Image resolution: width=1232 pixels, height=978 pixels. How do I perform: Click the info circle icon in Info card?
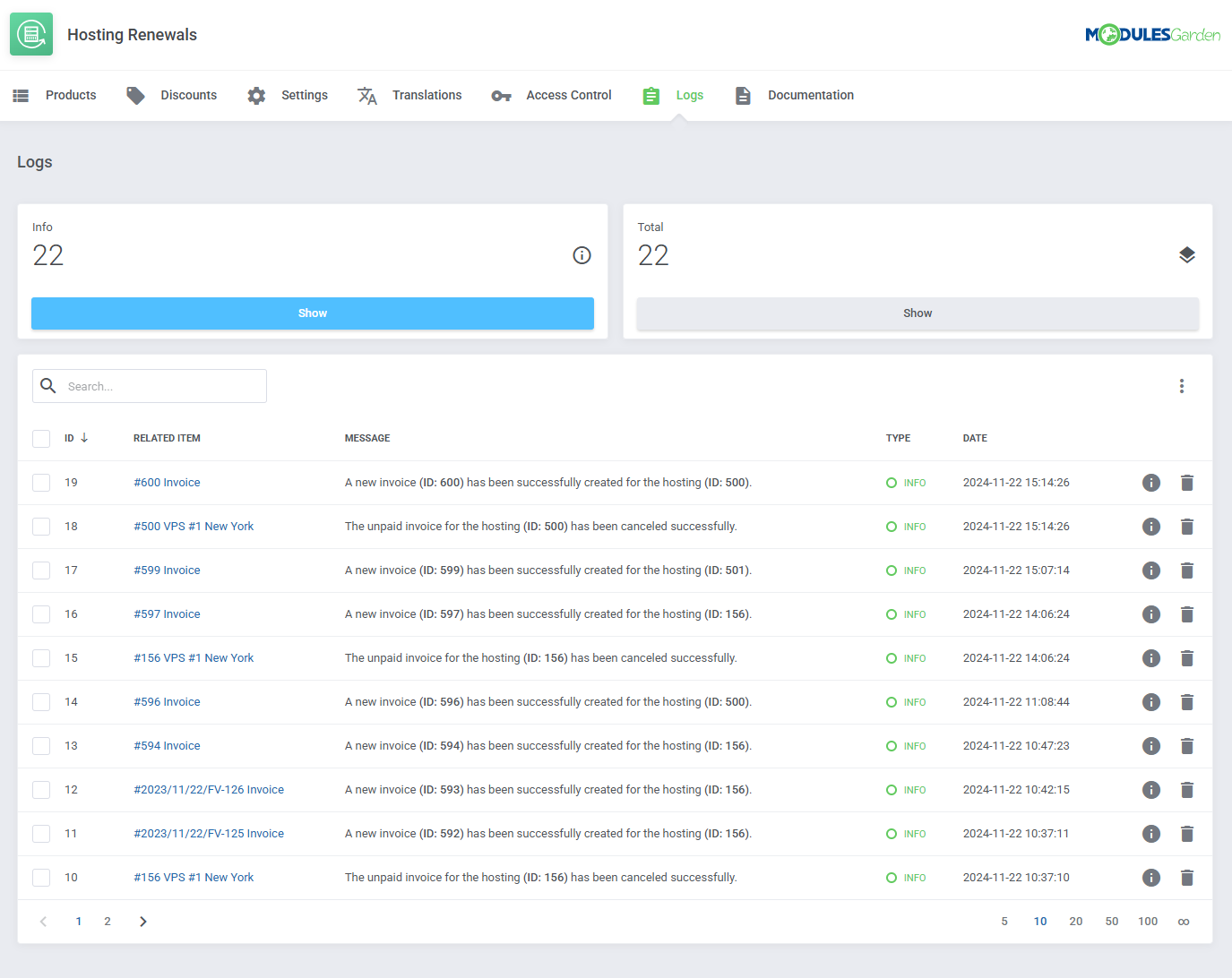(x=582, y=255)
